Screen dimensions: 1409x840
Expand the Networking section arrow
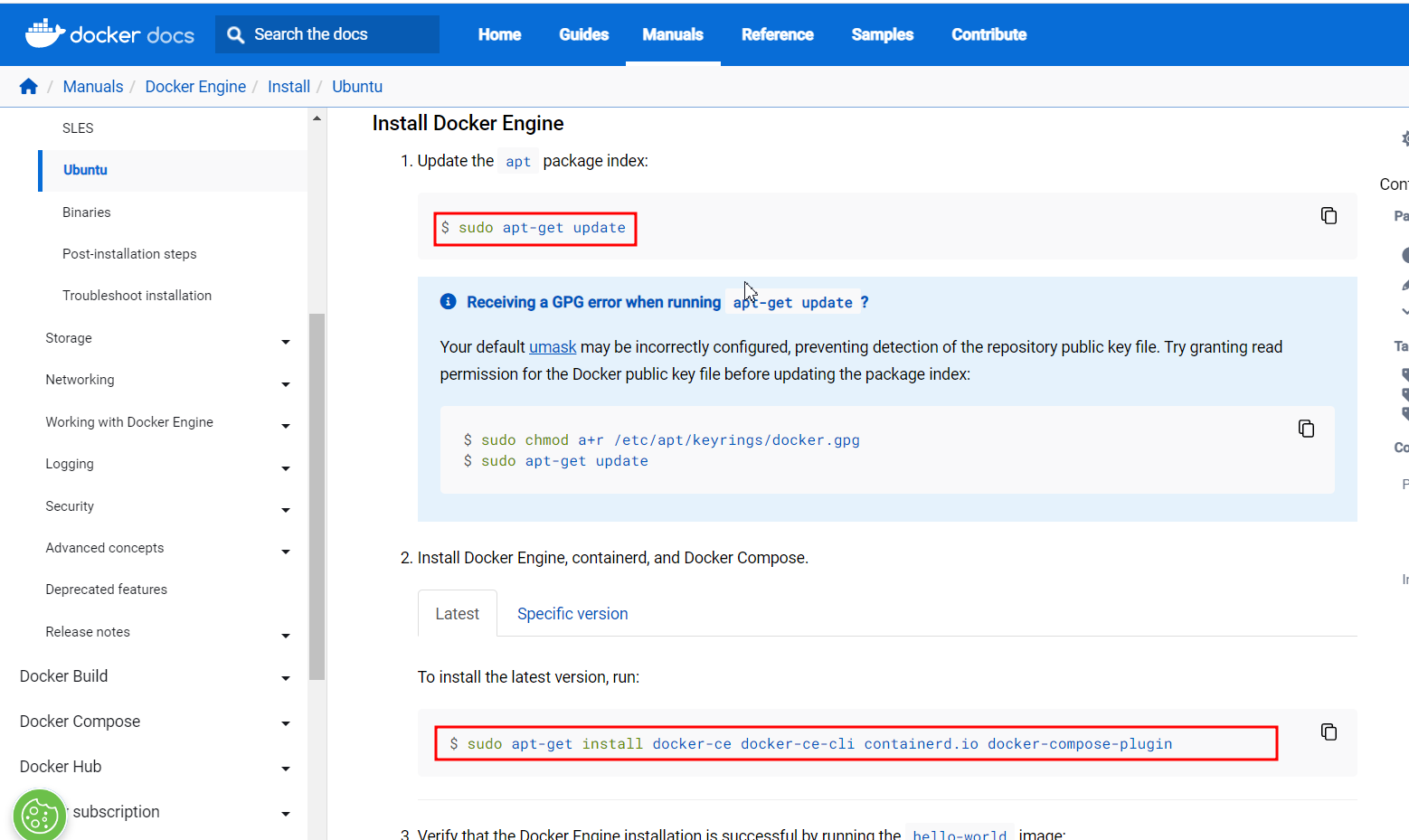click(x=286, y=384)
